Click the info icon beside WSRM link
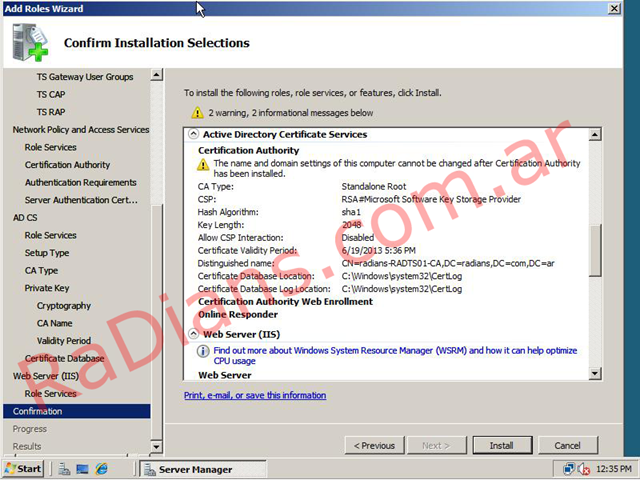The width and height of the screenshot is (640, 480). (204, 352)
